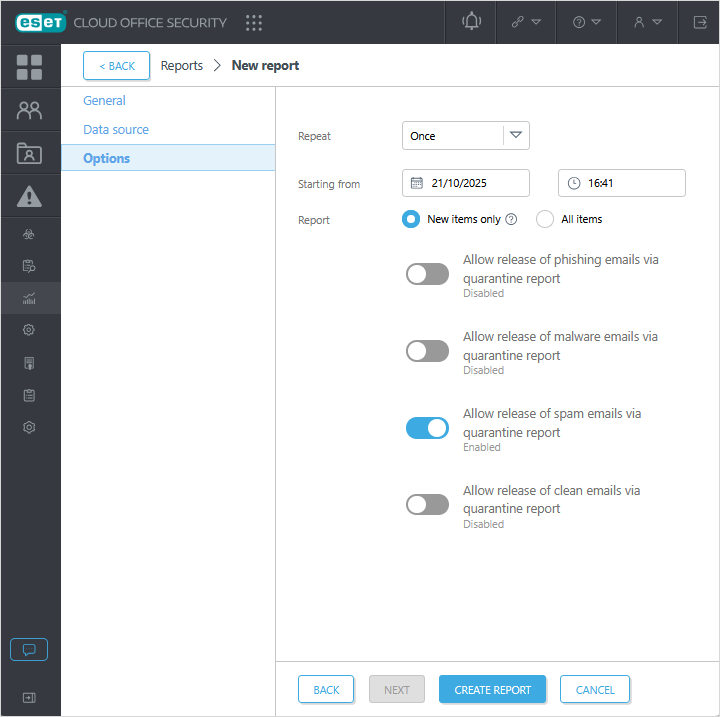Select the All items radio button

545,219
